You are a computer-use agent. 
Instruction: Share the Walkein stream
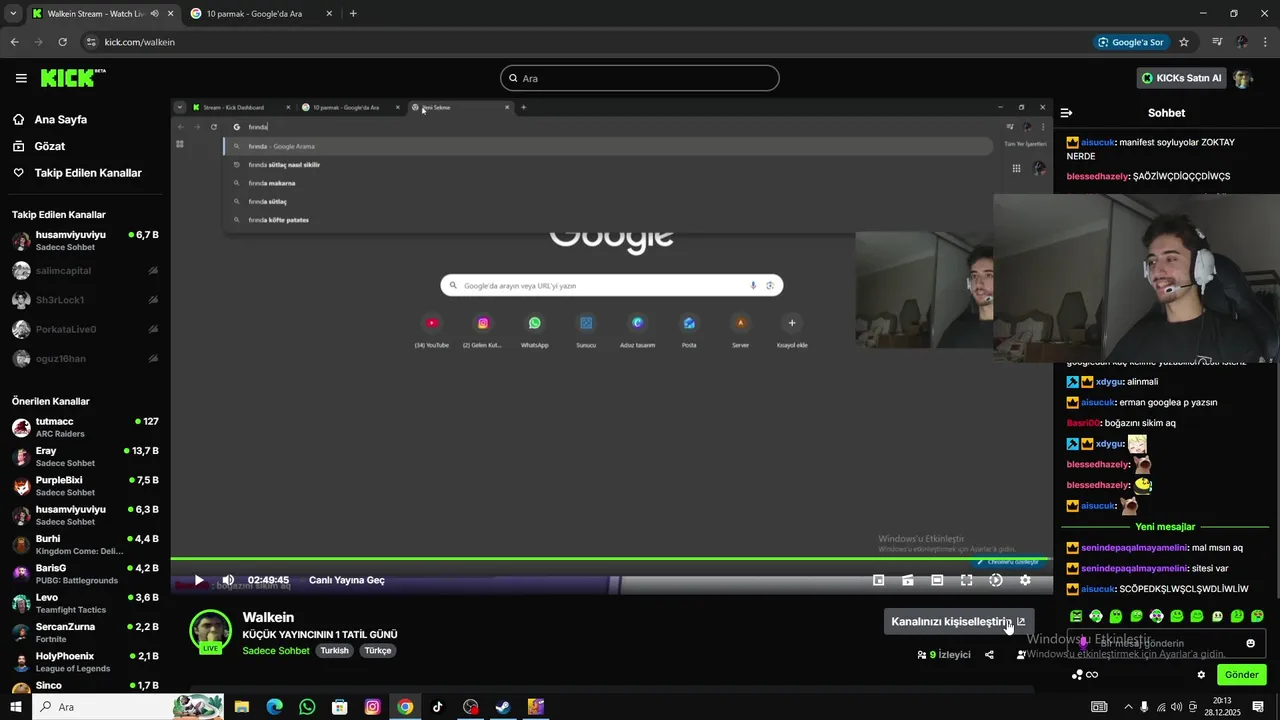(989, 655)
